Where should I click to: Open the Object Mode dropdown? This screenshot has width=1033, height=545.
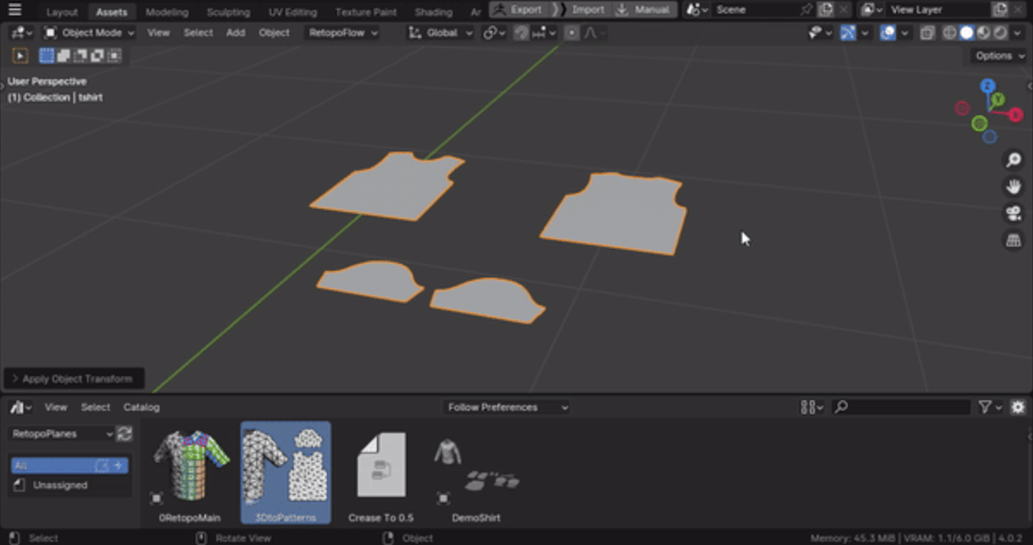pyautogui.click(x=89, y=32)
